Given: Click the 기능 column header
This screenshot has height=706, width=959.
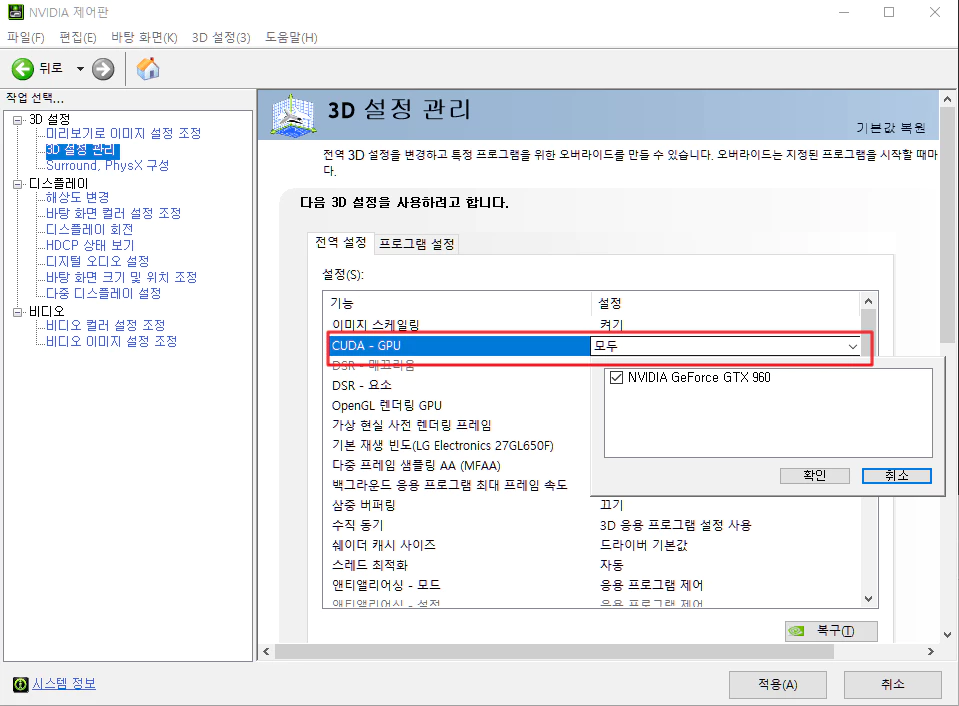Looking at the screenshot, I should (x=457, y=303).
